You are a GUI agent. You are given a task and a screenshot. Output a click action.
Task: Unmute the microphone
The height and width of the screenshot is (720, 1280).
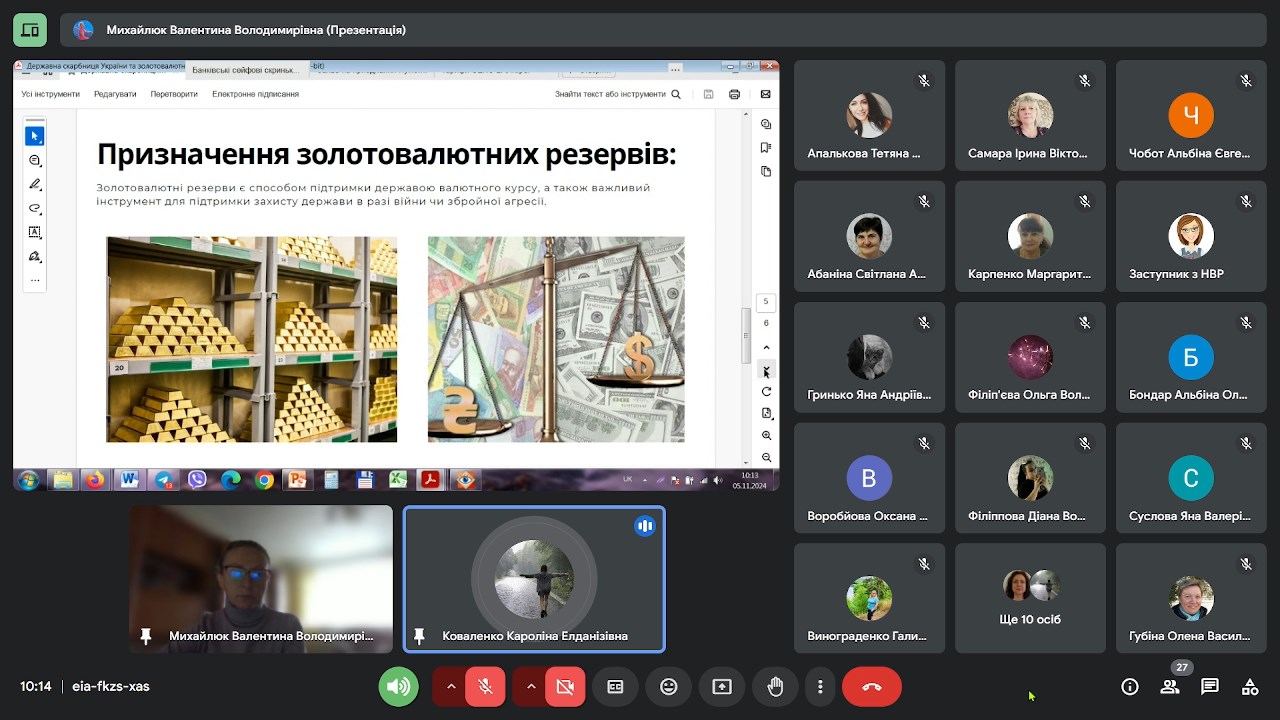coord(485,687)
